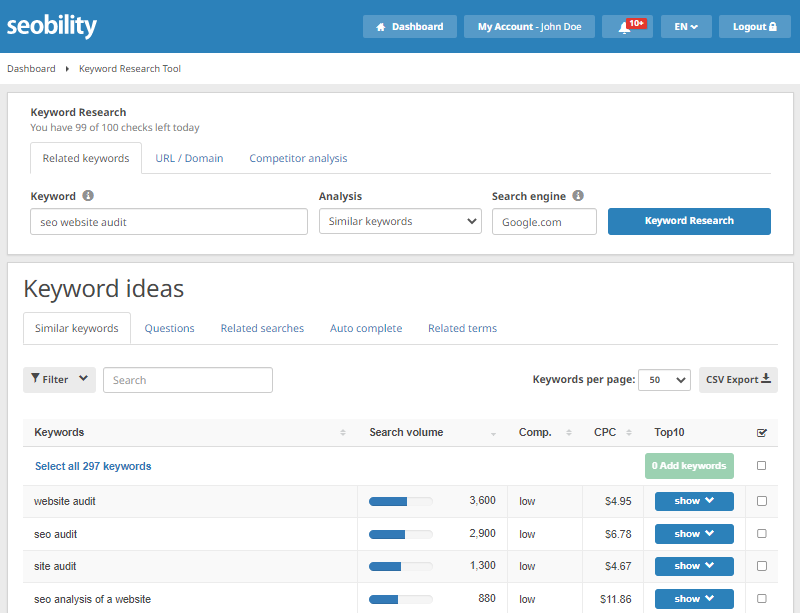Sort by Keywords column arrows
The width and height of the screenshot is (800, 613).
(x=343, y=433)
